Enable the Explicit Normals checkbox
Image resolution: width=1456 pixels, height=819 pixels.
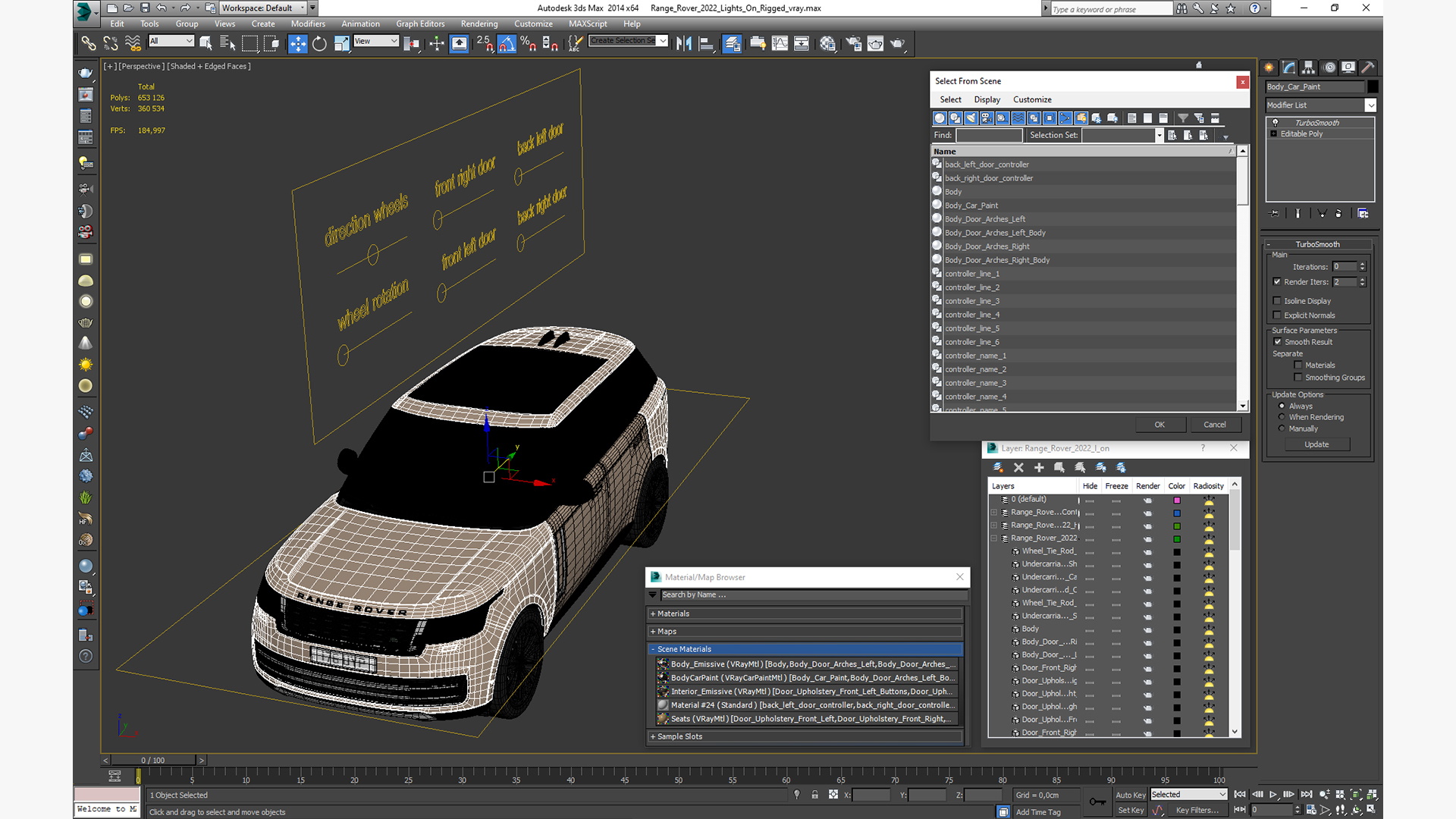(1277, 315)
